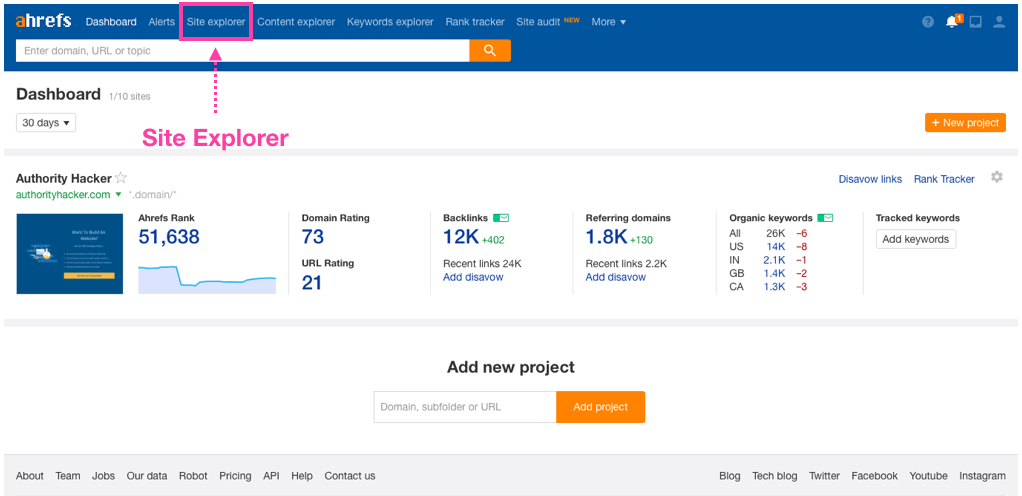Expand the More menu in navigation
The height and width of the screenshot is (496, 1022).
tap(609, 22)
